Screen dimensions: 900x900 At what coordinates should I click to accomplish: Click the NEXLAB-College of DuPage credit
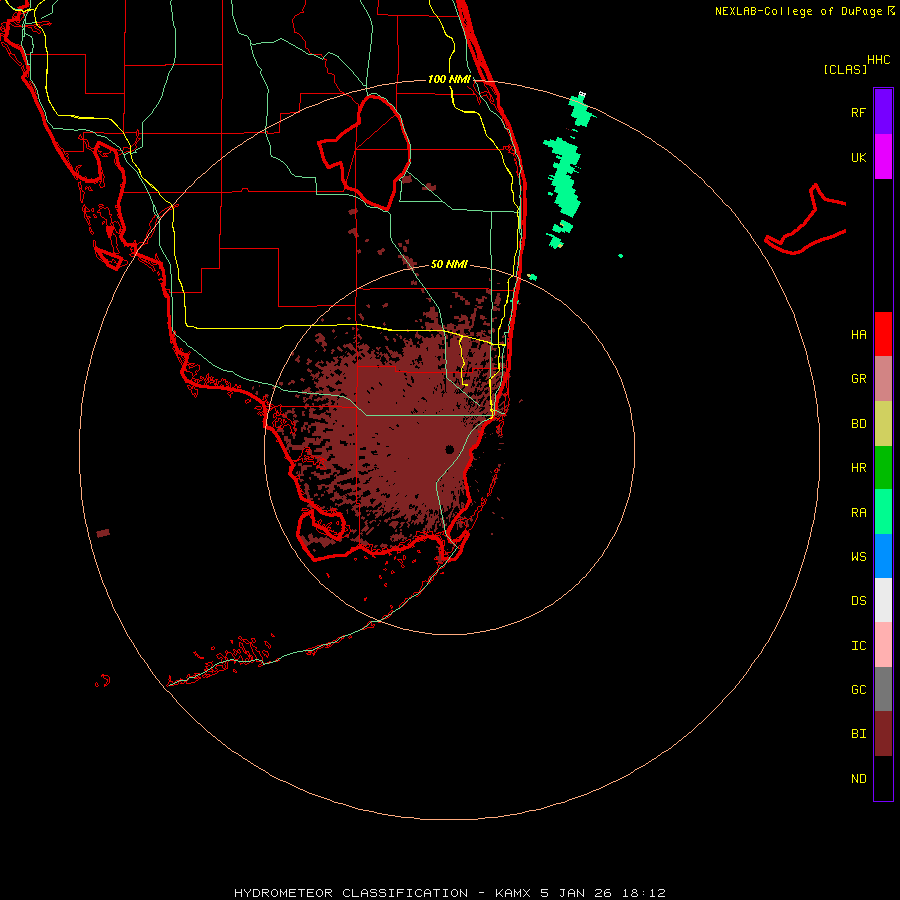tap(804, 11)
